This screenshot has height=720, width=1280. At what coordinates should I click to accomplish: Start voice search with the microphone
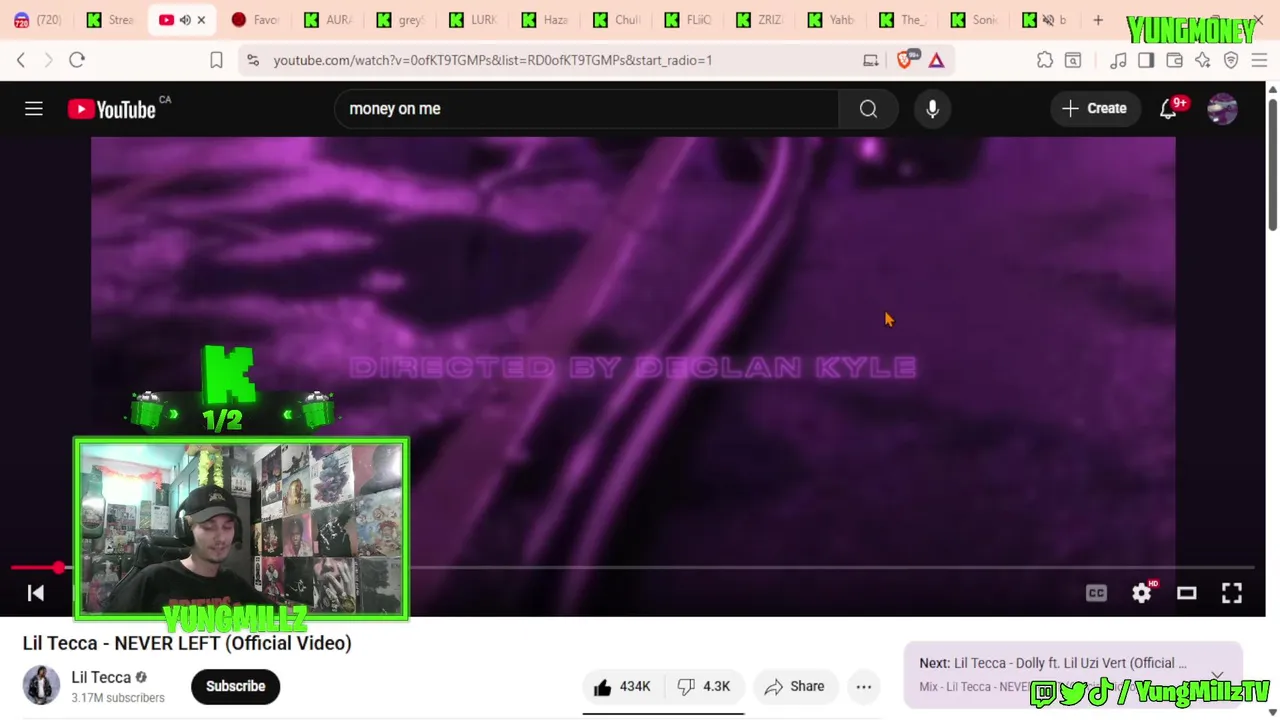coord(932,108)
